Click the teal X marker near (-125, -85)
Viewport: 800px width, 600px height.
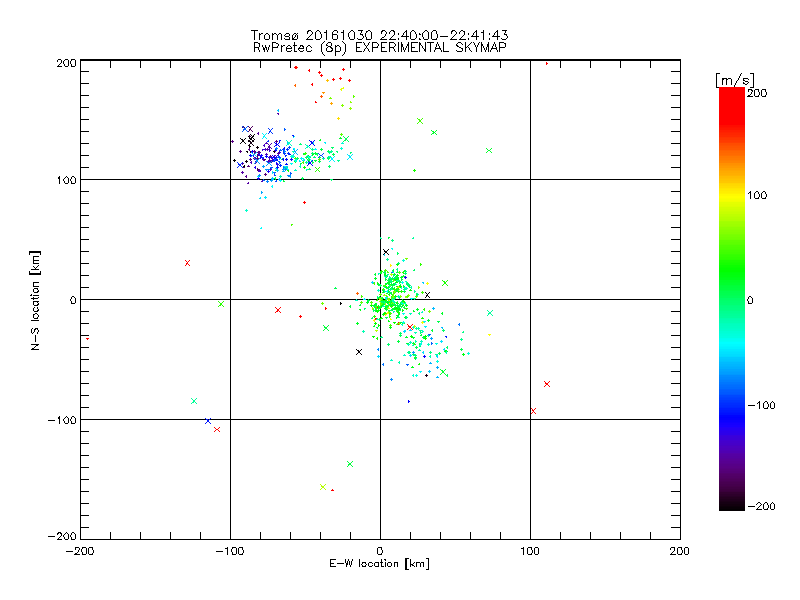point(194,401)
